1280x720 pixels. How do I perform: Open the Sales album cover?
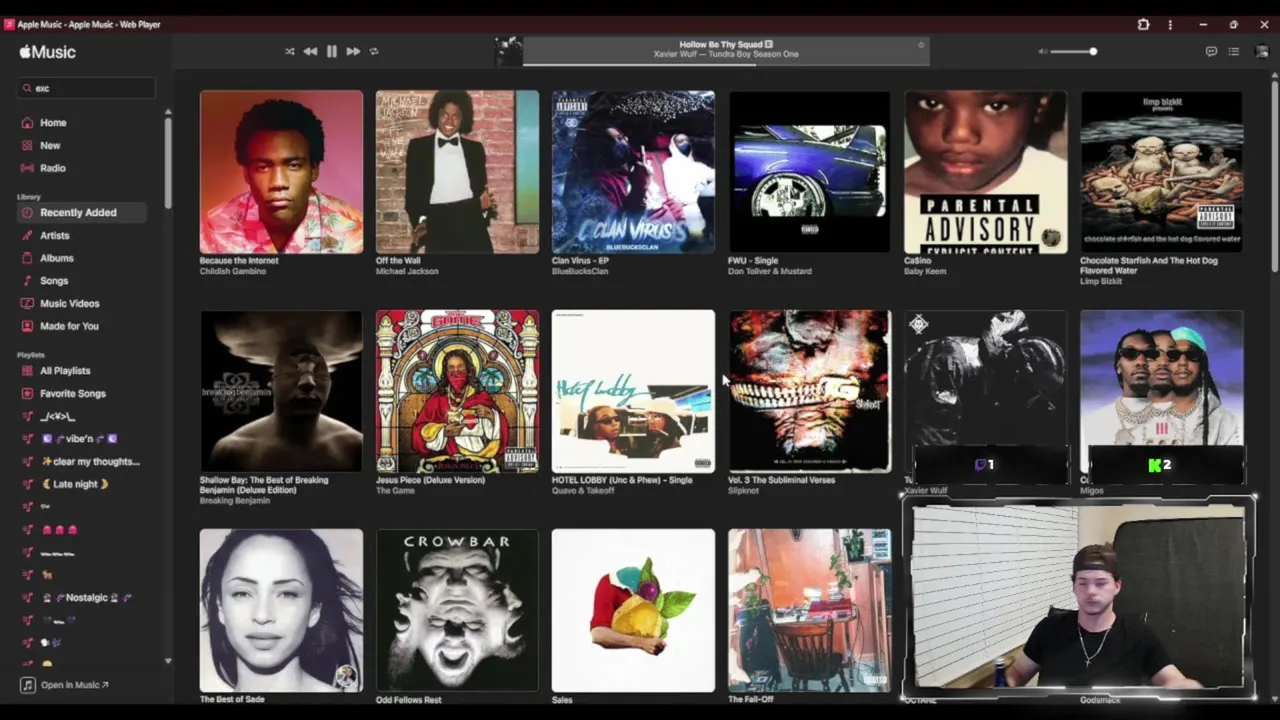coord(633,610)
